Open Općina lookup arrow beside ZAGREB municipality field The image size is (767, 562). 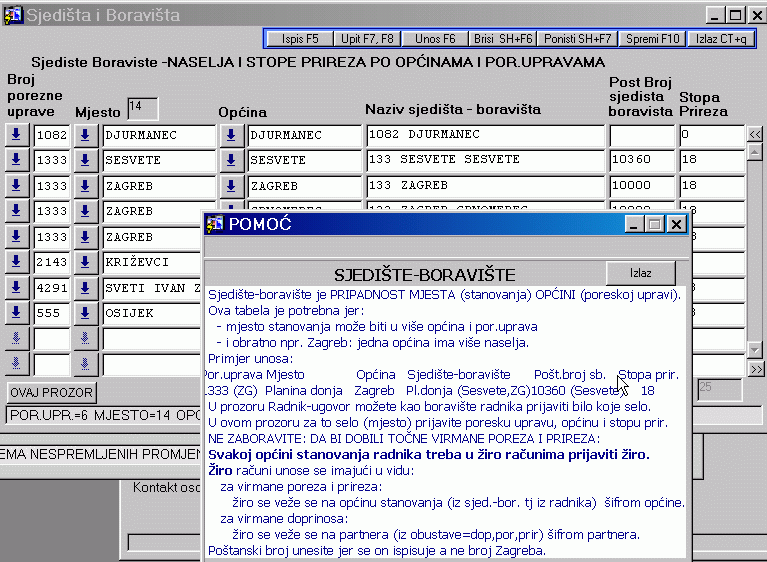click(231, 186)
